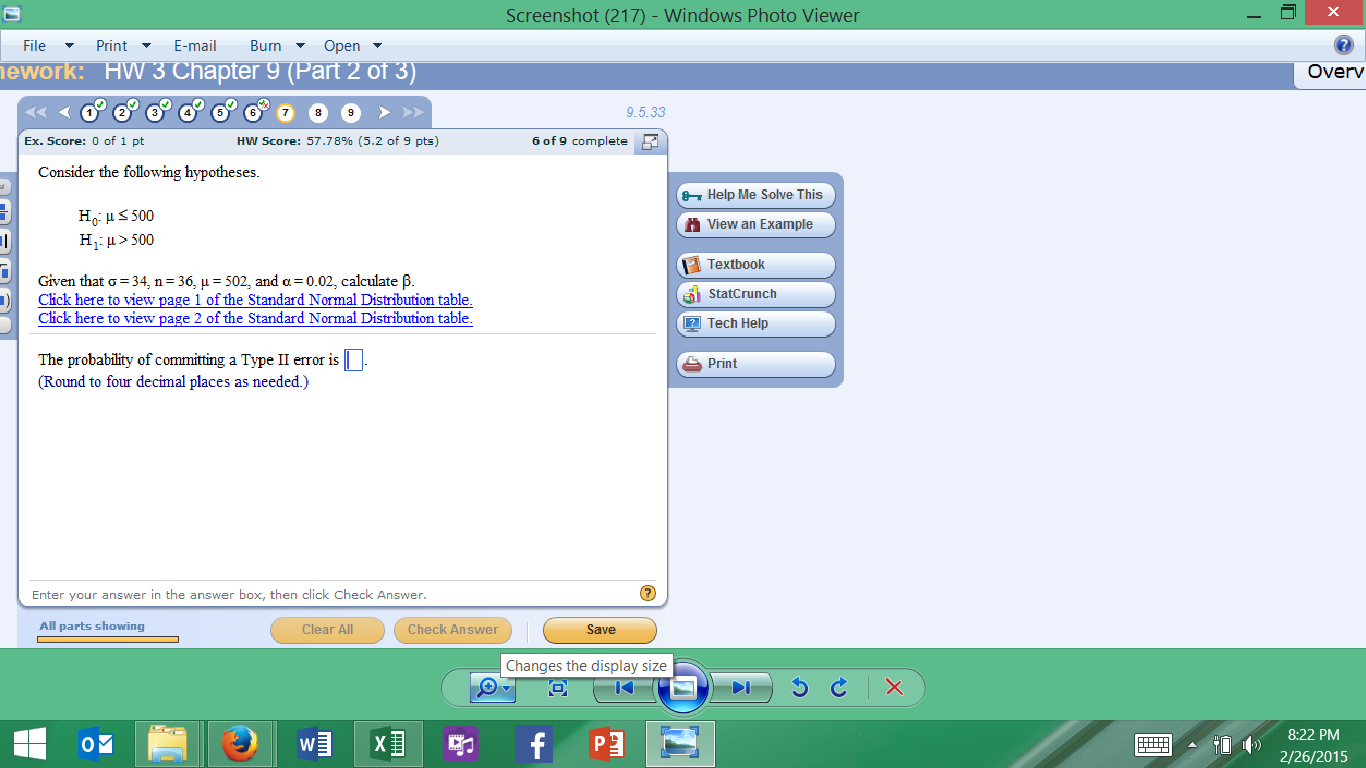
Task: Delete the photo with red X
Action: (894, 688)
